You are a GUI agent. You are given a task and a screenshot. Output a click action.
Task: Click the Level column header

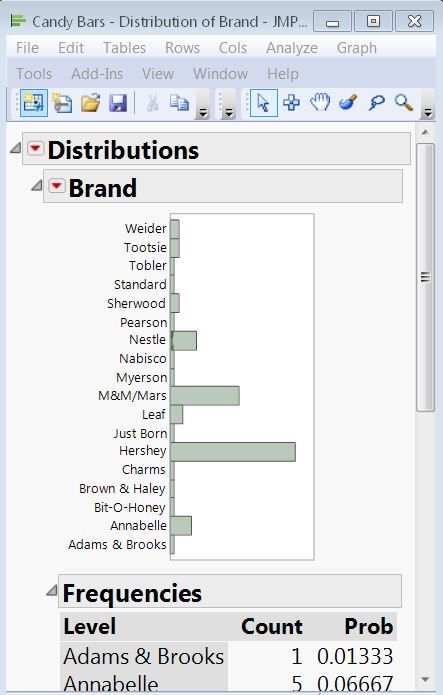[x=90, y=626]
